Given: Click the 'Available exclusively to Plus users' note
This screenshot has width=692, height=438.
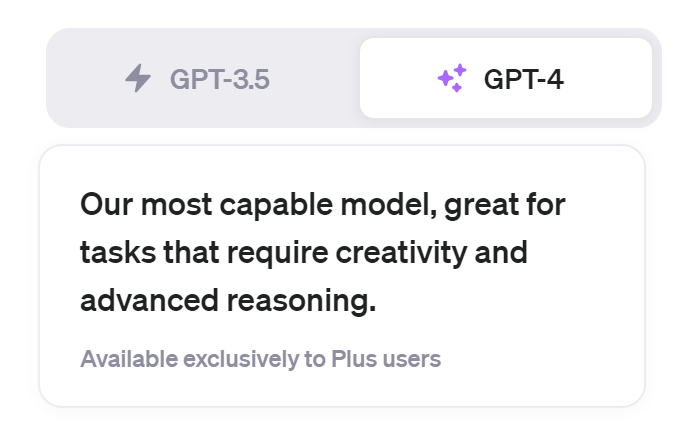Looking at the screenshot, I should coord(260,359).
